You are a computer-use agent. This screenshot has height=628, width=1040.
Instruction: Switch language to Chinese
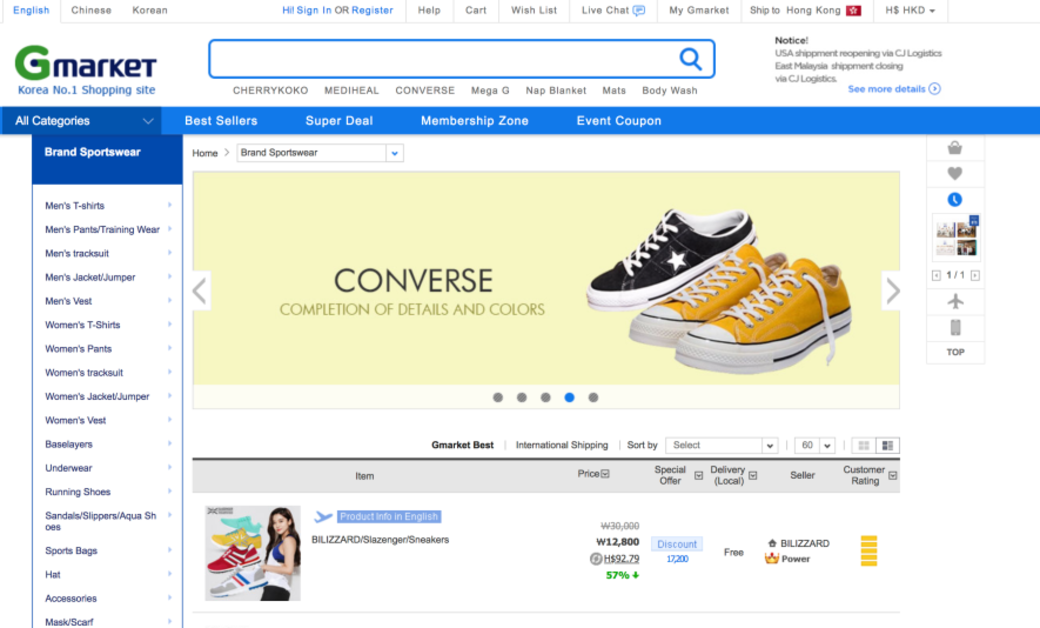pyautogui.click(x=92, y=11)
